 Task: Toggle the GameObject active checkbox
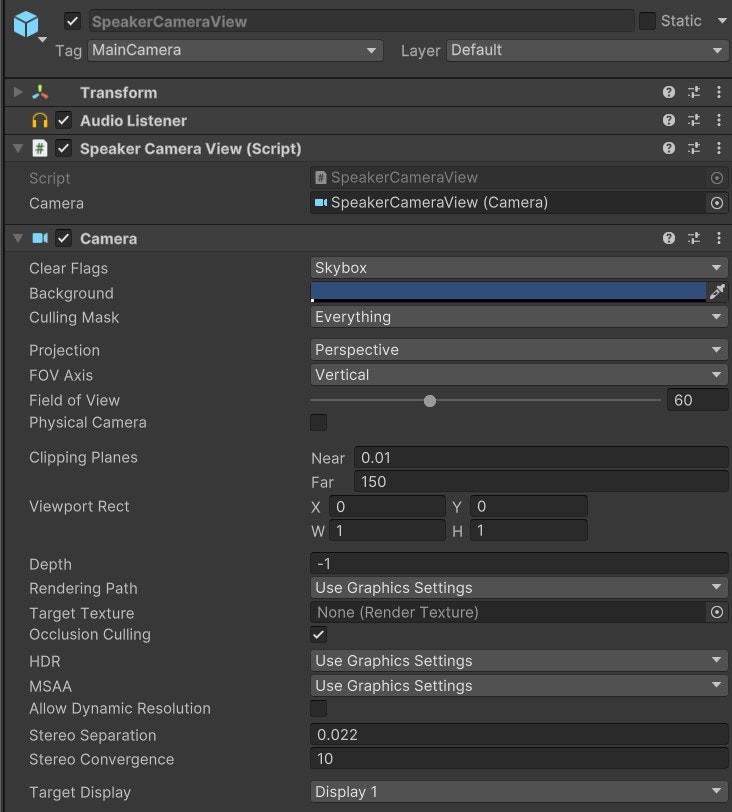[72, 21]
